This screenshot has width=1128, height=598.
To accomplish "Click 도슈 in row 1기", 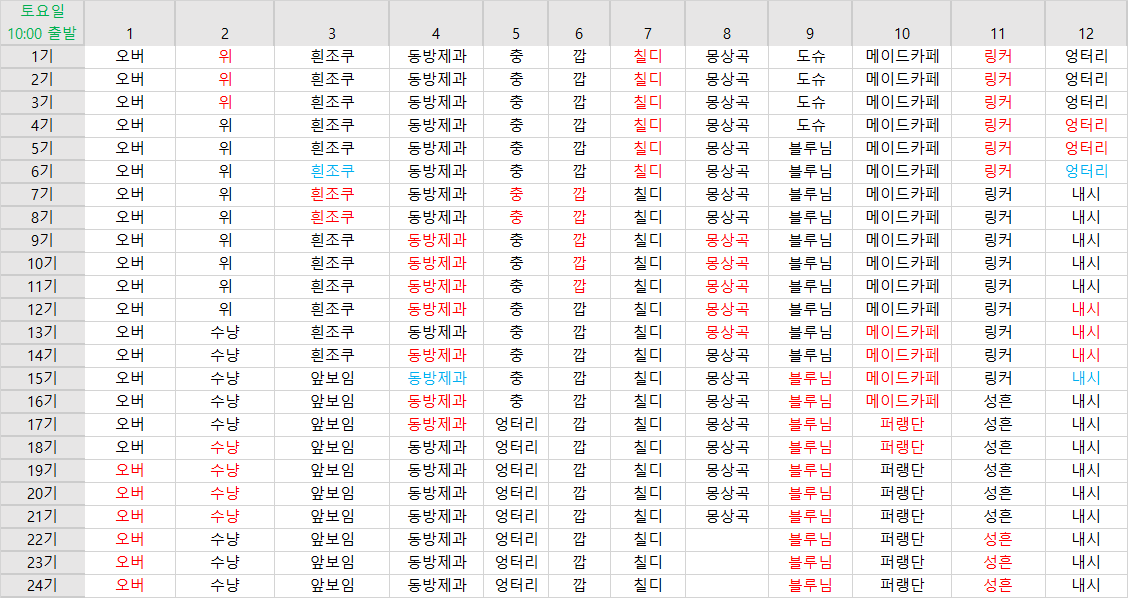I will (810, 56).
